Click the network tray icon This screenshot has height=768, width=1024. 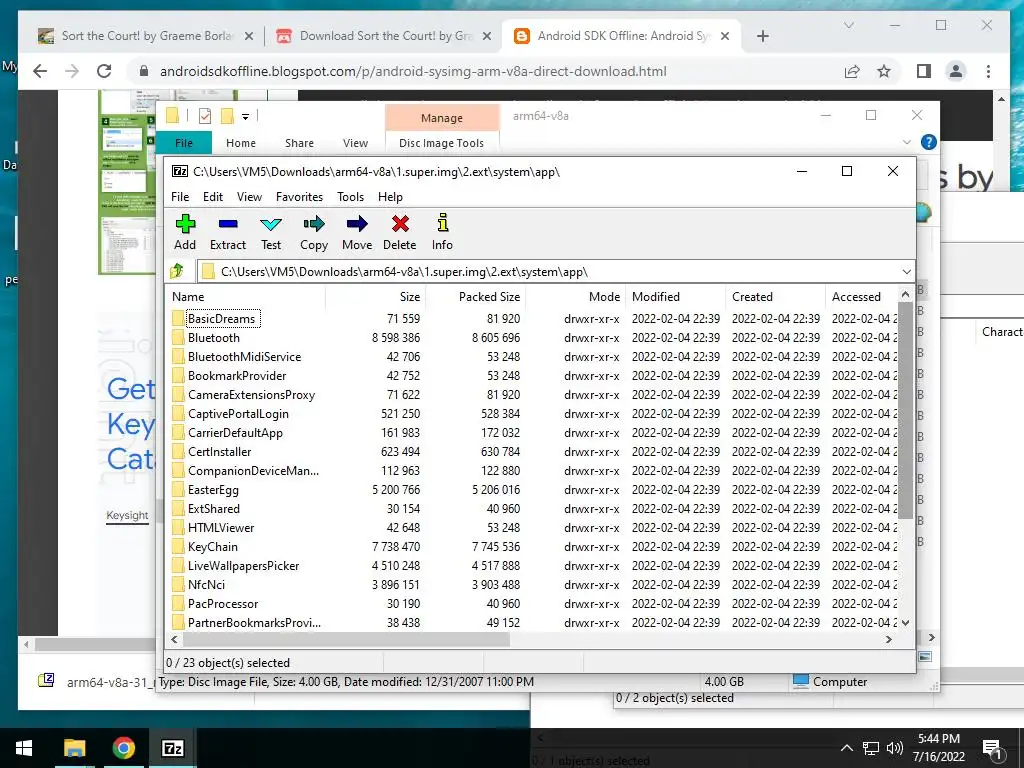(870, 748)
